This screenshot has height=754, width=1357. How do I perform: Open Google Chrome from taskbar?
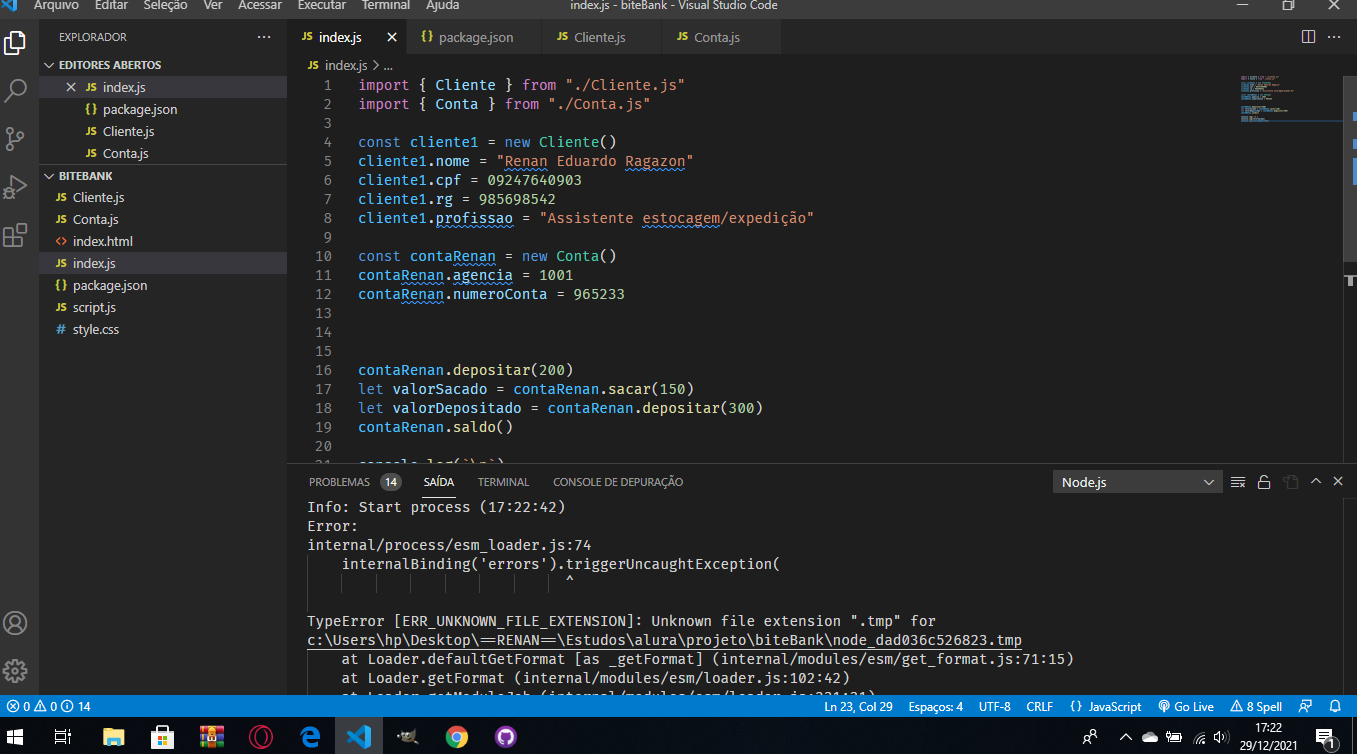click(x=456, y=737)
